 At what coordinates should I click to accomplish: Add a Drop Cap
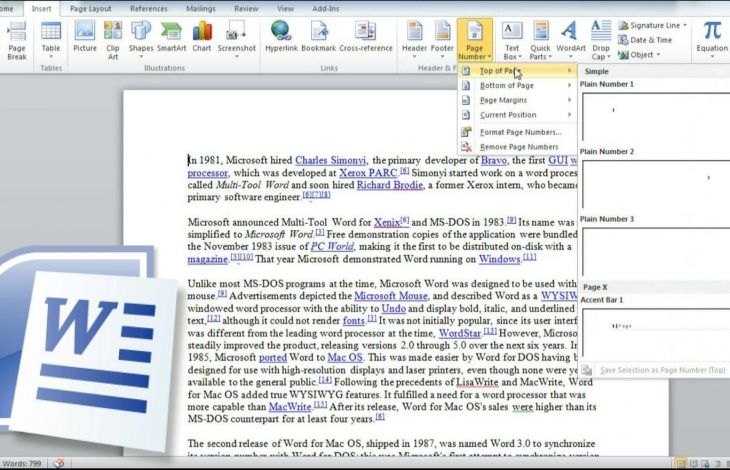pyautogui.click(x=601, y=41)
